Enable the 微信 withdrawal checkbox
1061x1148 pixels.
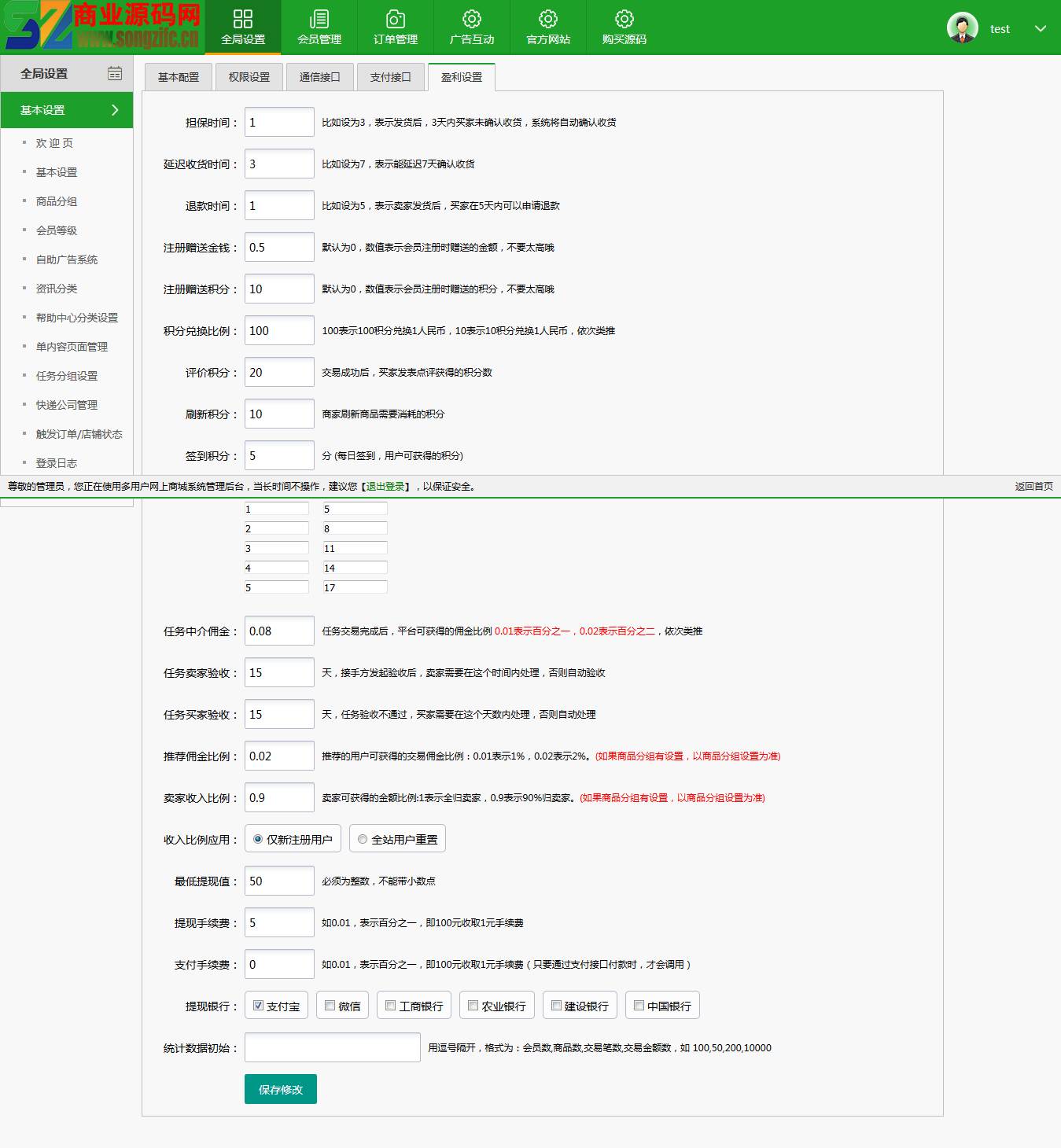point(330,1005)
